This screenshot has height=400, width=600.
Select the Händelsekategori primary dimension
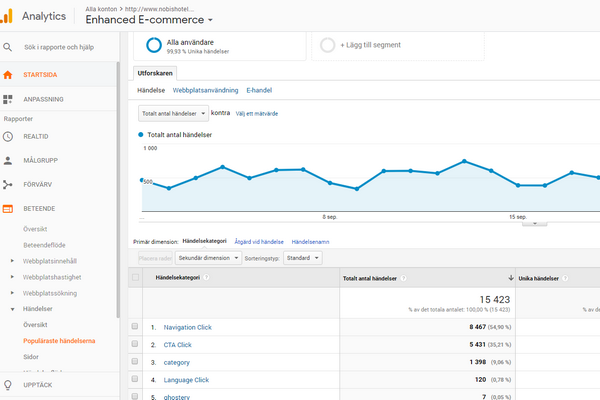(204, 241)
